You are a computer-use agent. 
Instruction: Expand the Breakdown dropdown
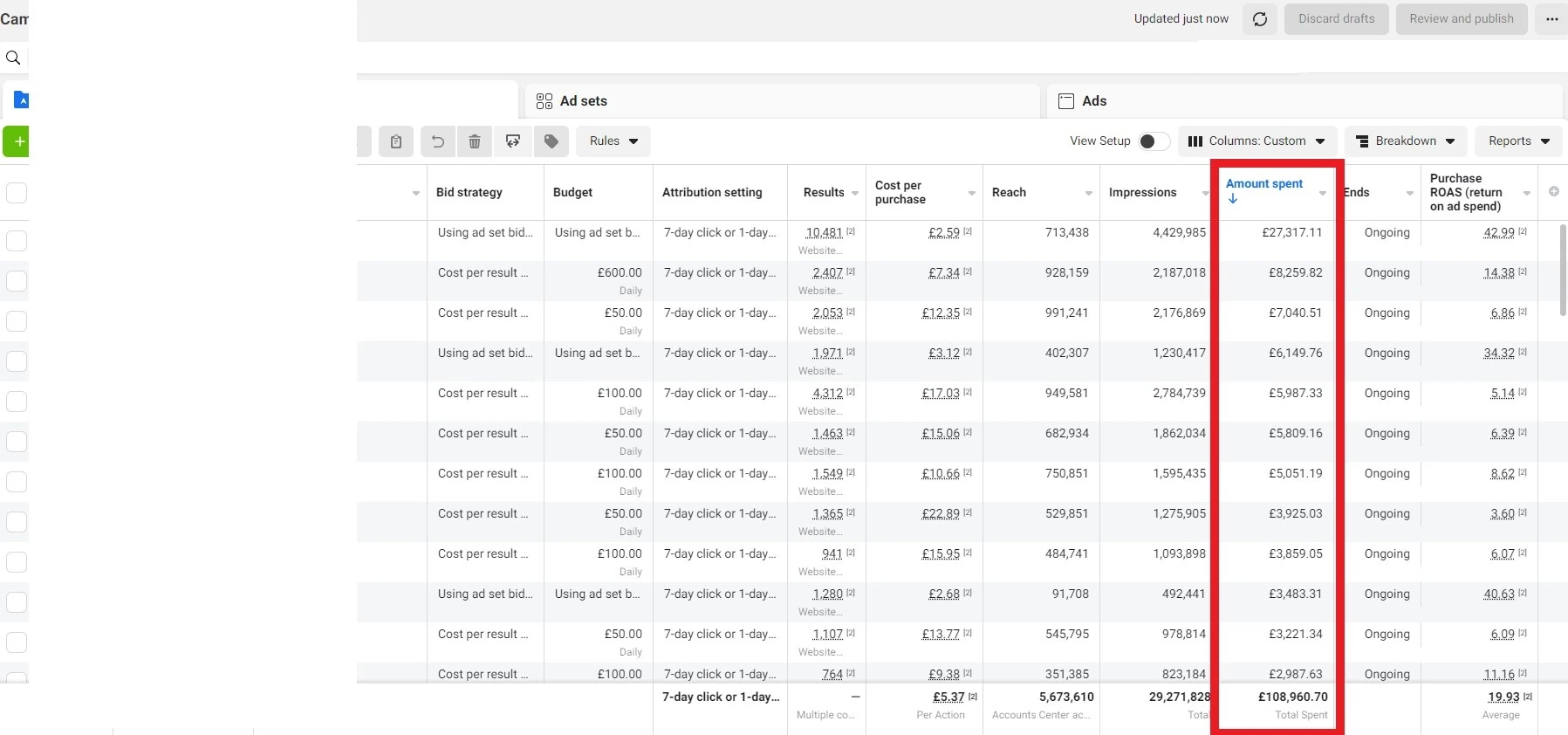(1405, 141)
